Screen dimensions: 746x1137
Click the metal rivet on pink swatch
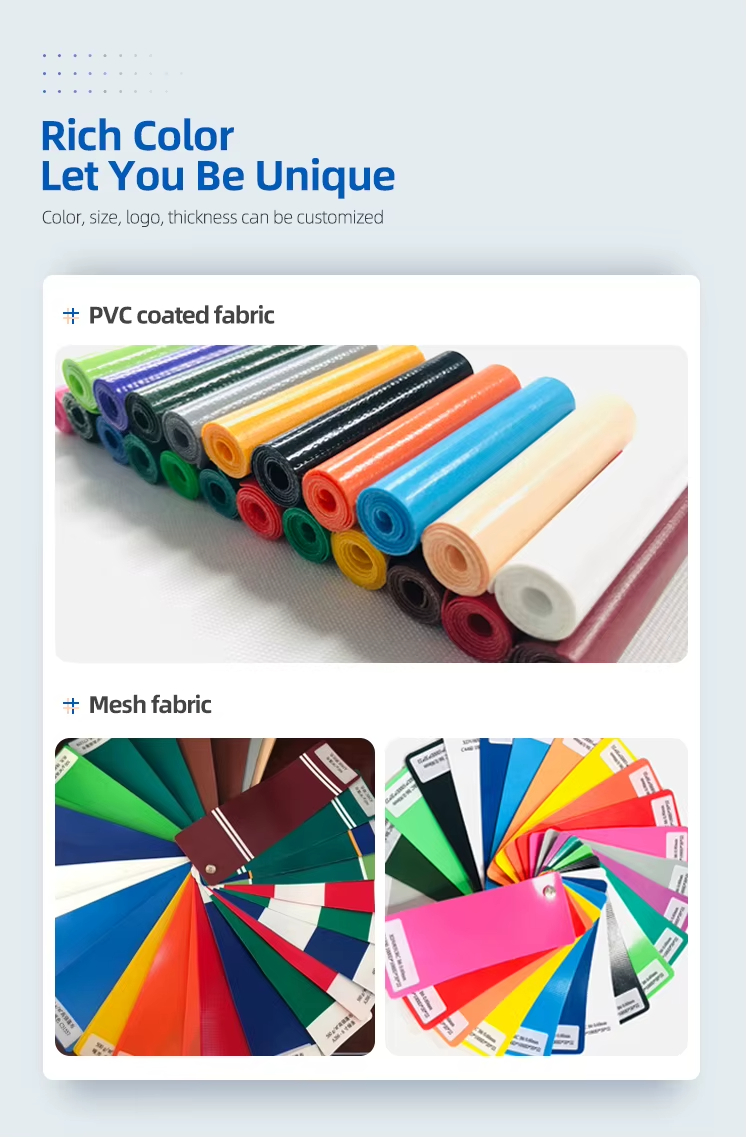point(550,891)
